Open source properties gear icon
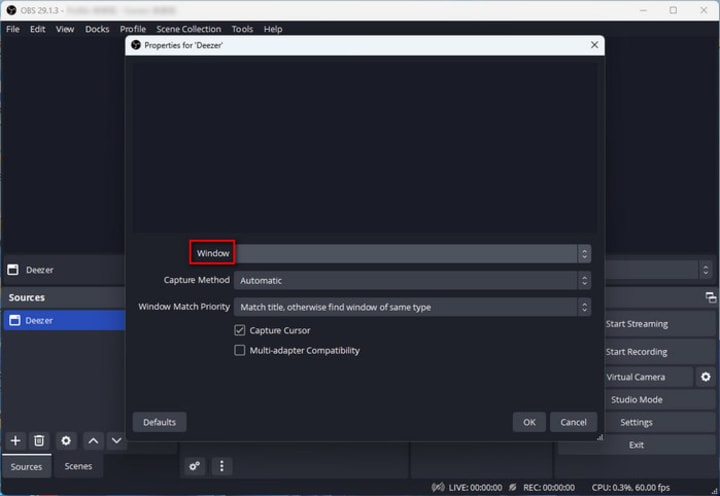720x496 pixels. (x=66, y=441)
